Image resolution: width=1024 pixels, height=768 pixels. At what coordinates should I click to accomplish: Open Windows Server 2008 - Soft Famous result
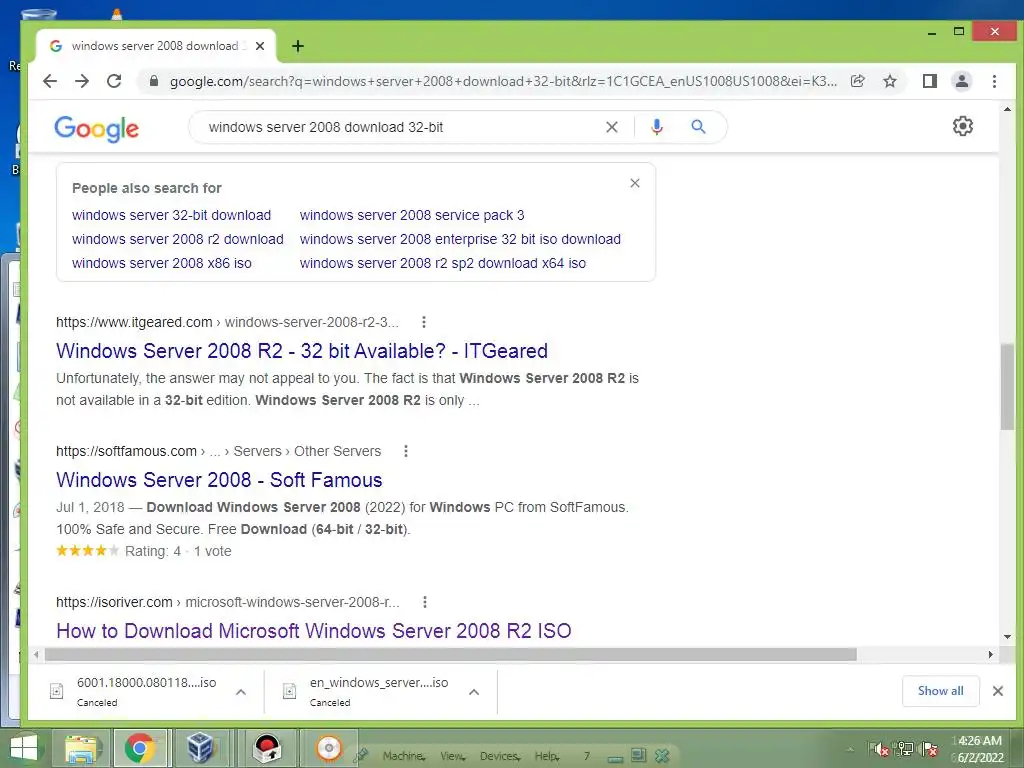[219, 480]
